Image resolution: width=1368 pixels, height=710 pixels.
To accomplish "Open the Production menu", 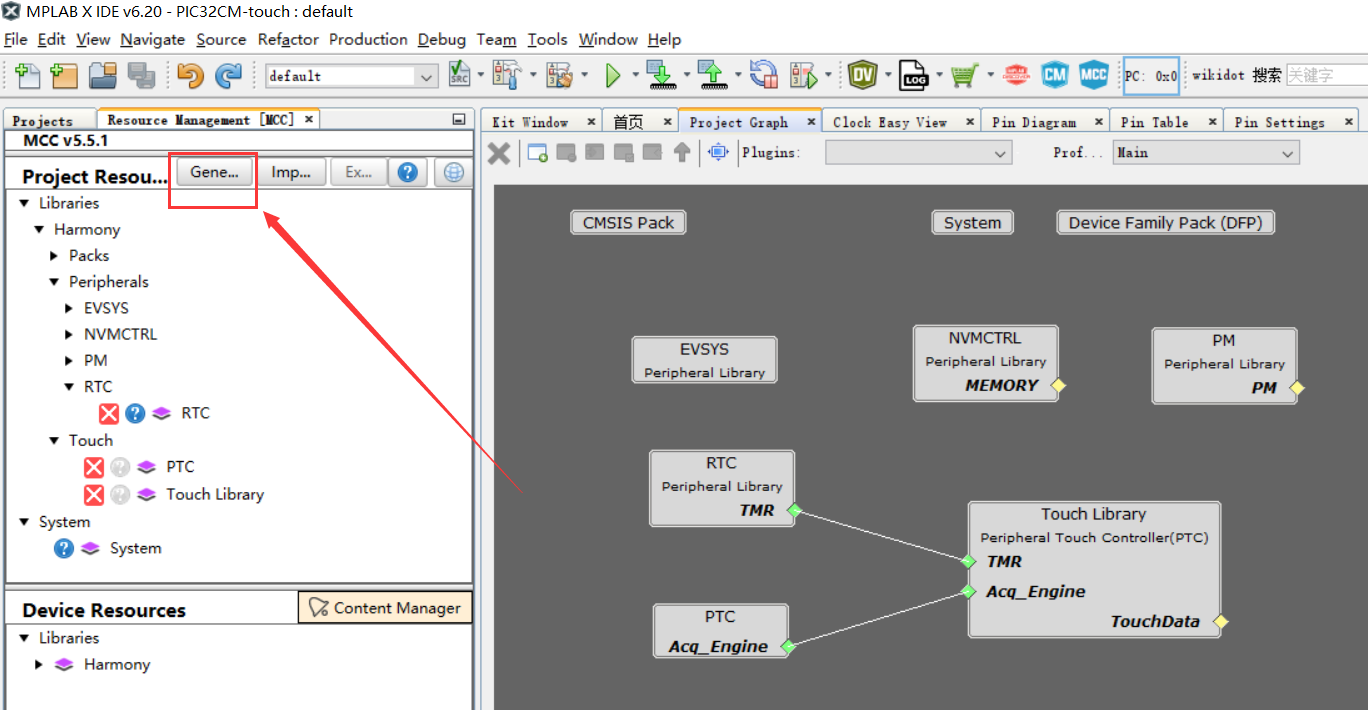I will coord(368,39).
